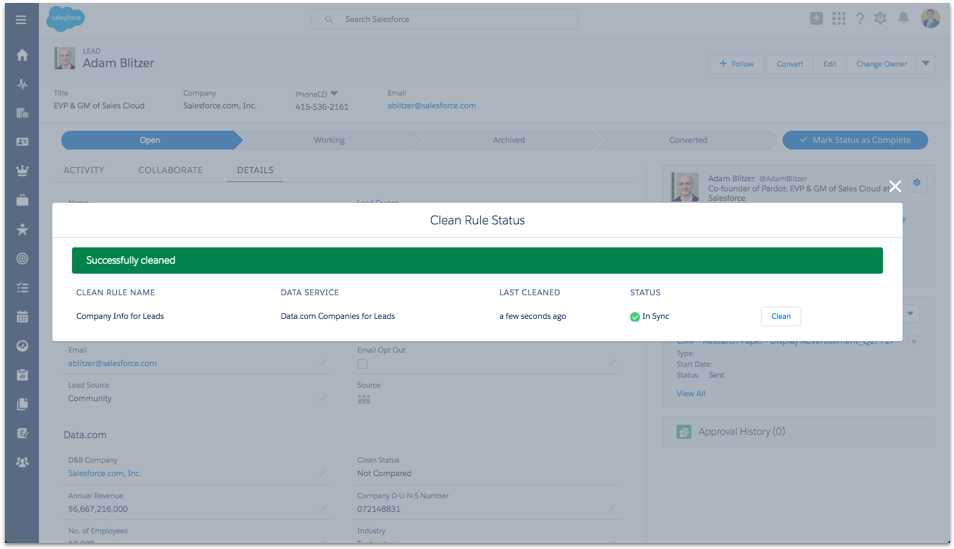Open Accounts building icon in sidebar
This screenshot has height=549, width=954.
coord(22,113)
